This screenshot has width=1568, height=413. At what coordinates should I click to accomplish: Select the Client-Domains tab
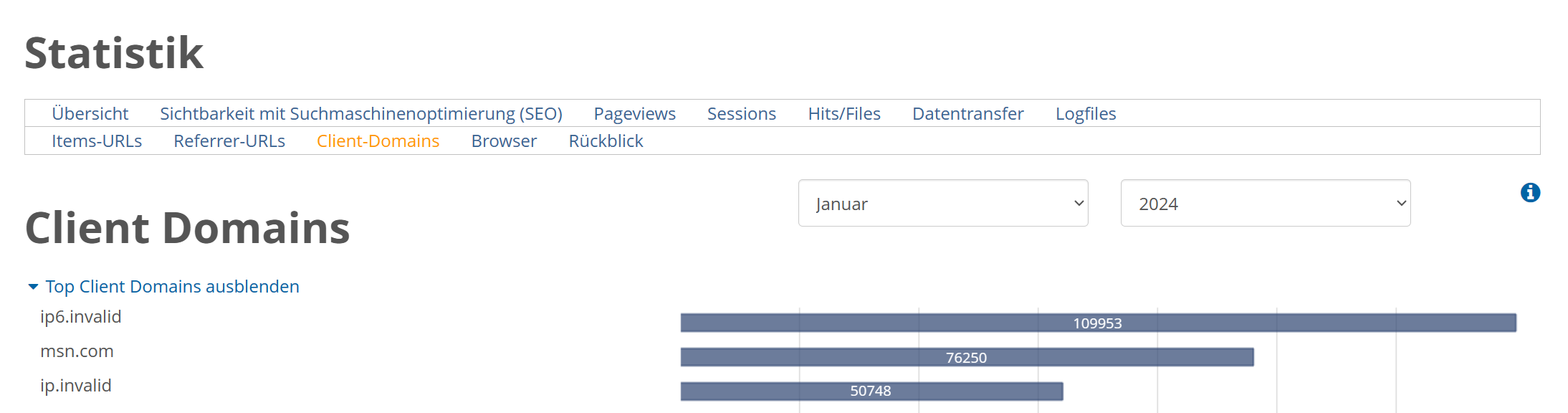pos(378,141)
